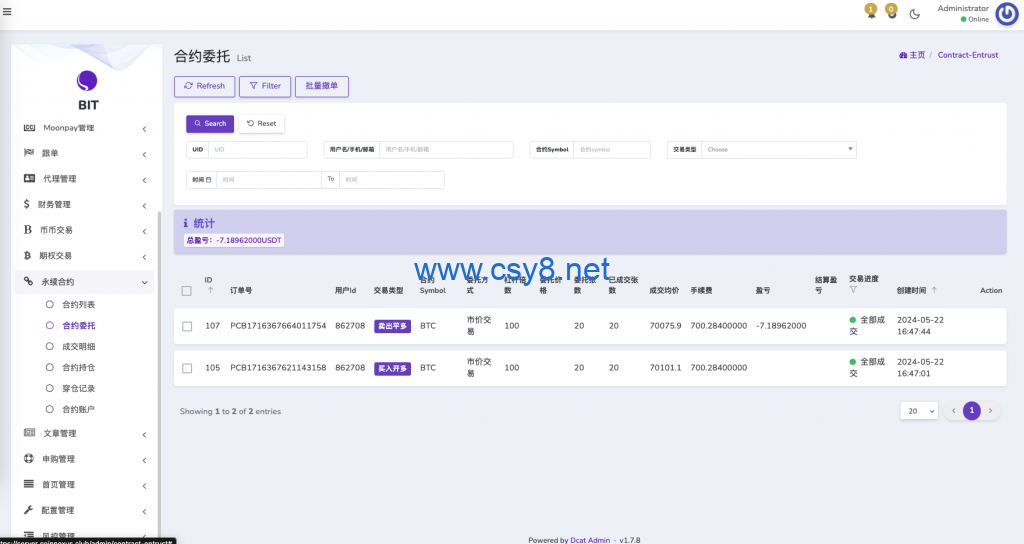The image size is (1024, 544).
Task: Click the 时间 start date field
Action: [x=268, y=180]
